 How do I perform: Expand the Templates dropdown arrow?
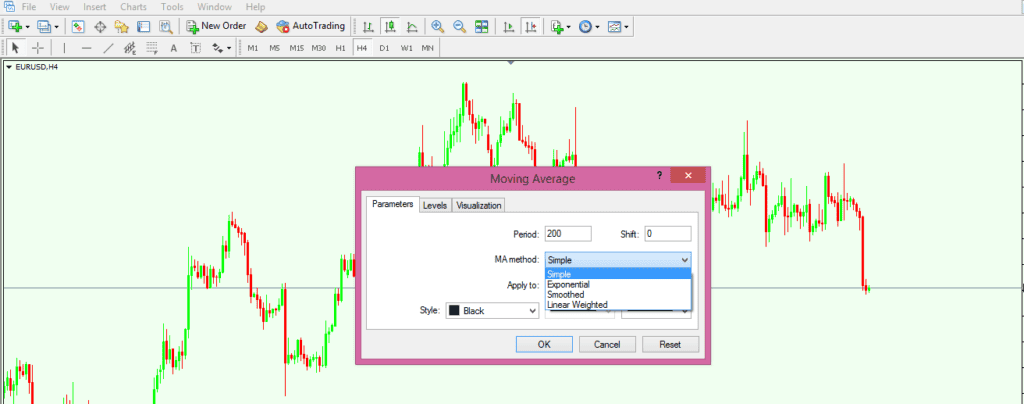coord(626,27)
